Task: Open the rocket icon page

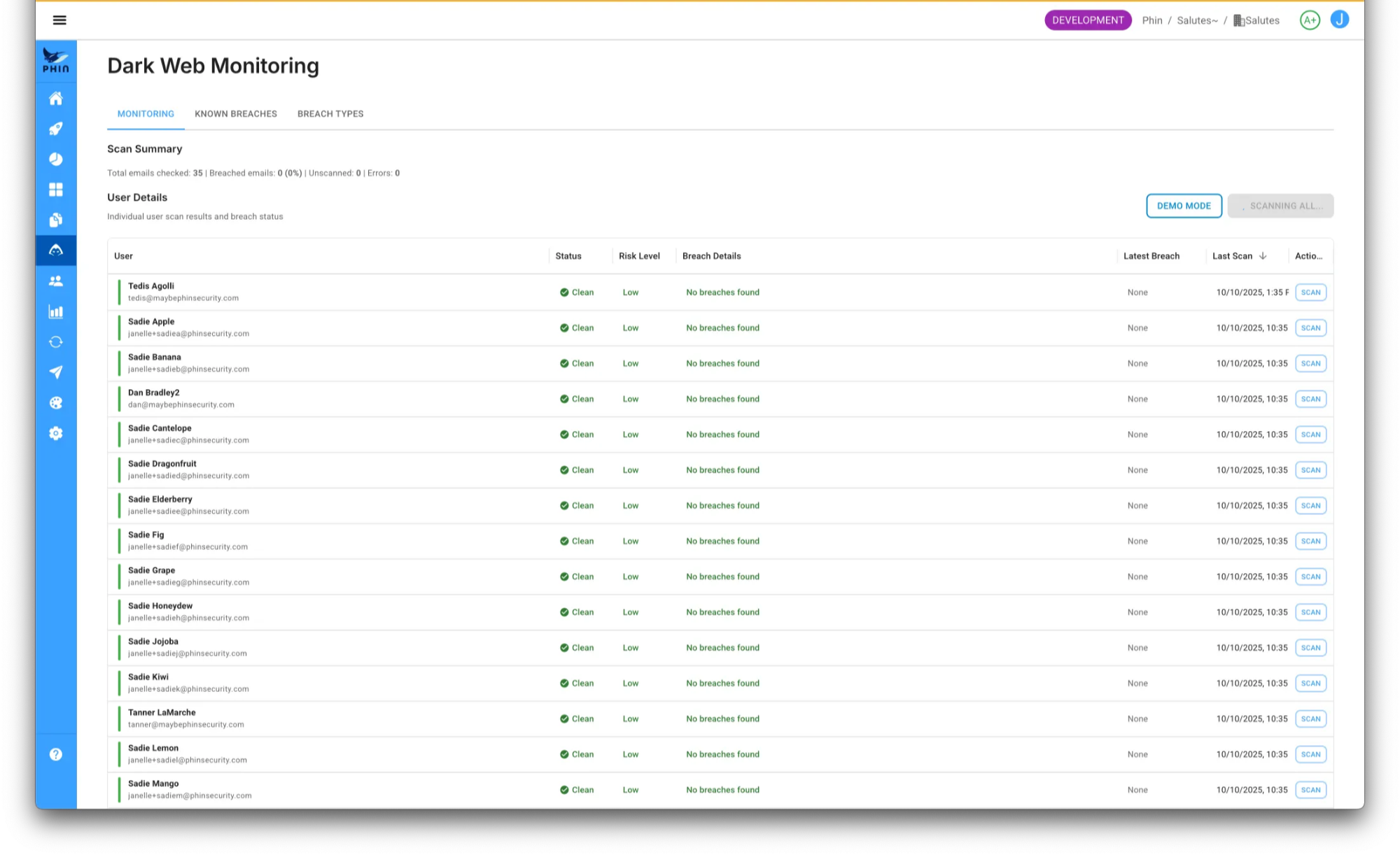Action: tap(56, 129)
